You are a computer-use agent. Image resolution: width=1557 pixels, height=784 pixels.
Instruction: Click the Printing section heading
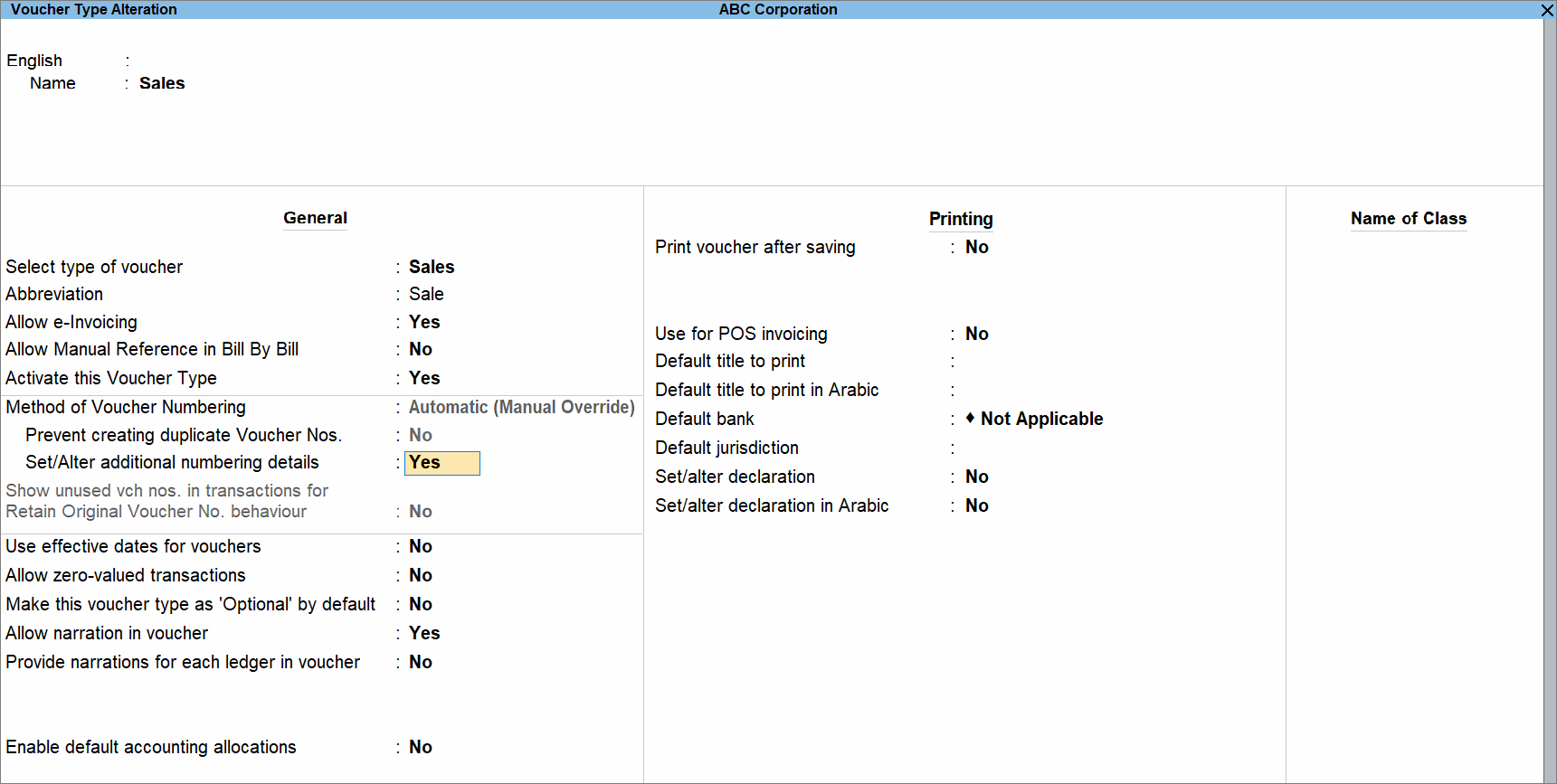[961, 219]
